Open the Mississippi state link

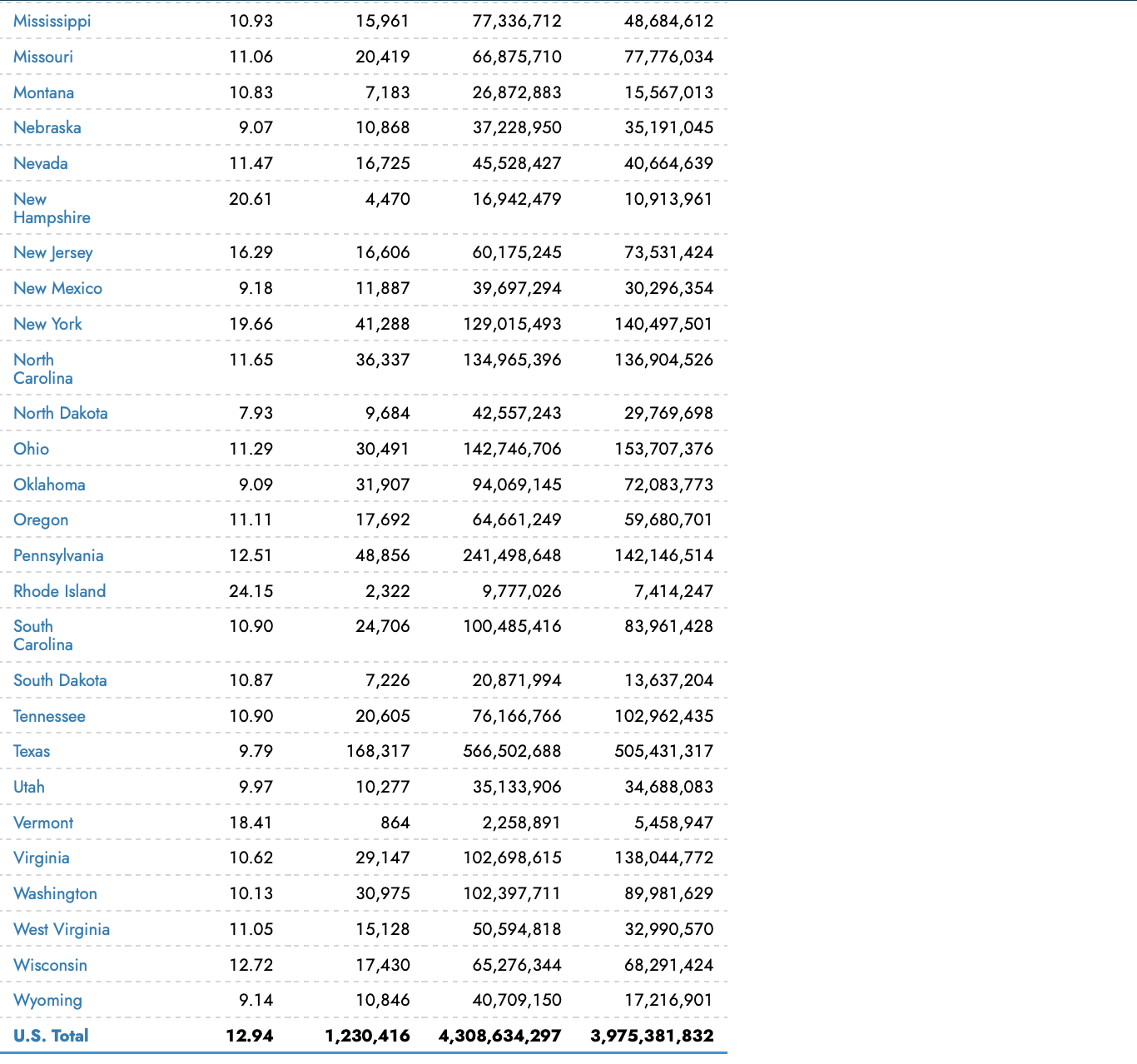(52, 21)
